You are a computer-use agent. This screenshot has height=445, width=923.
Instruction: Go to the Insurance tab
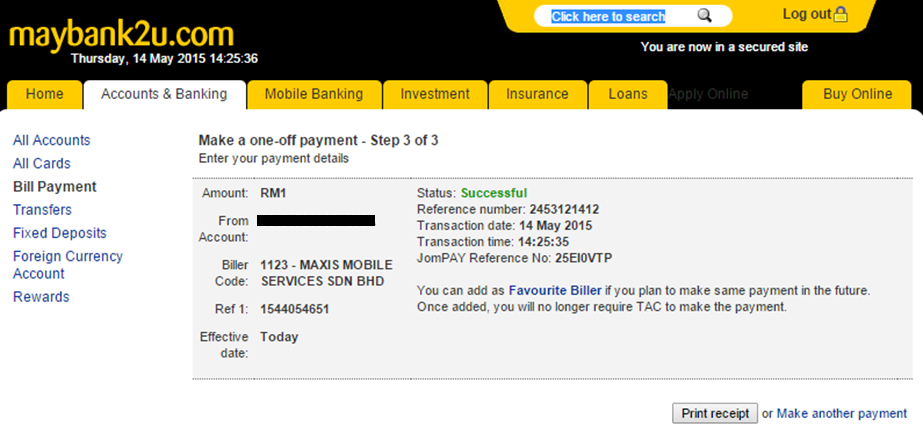[537, 94]
